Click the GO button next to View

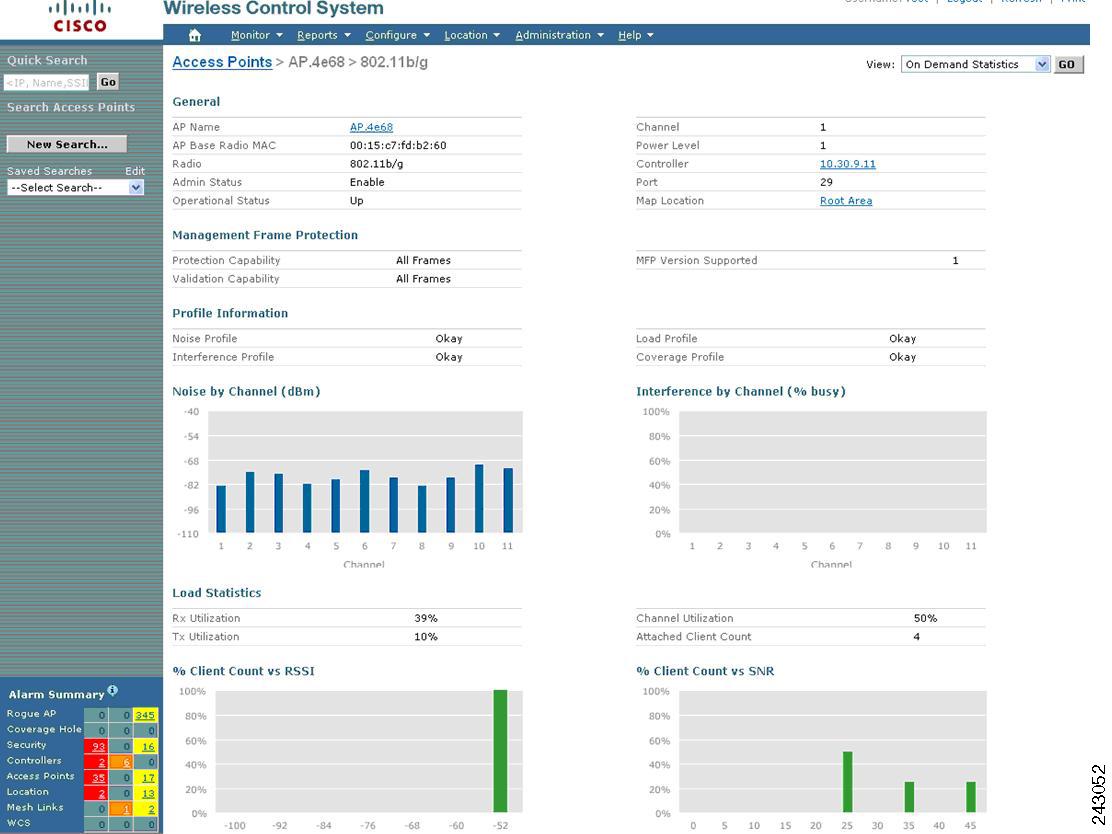(1069, 65)
